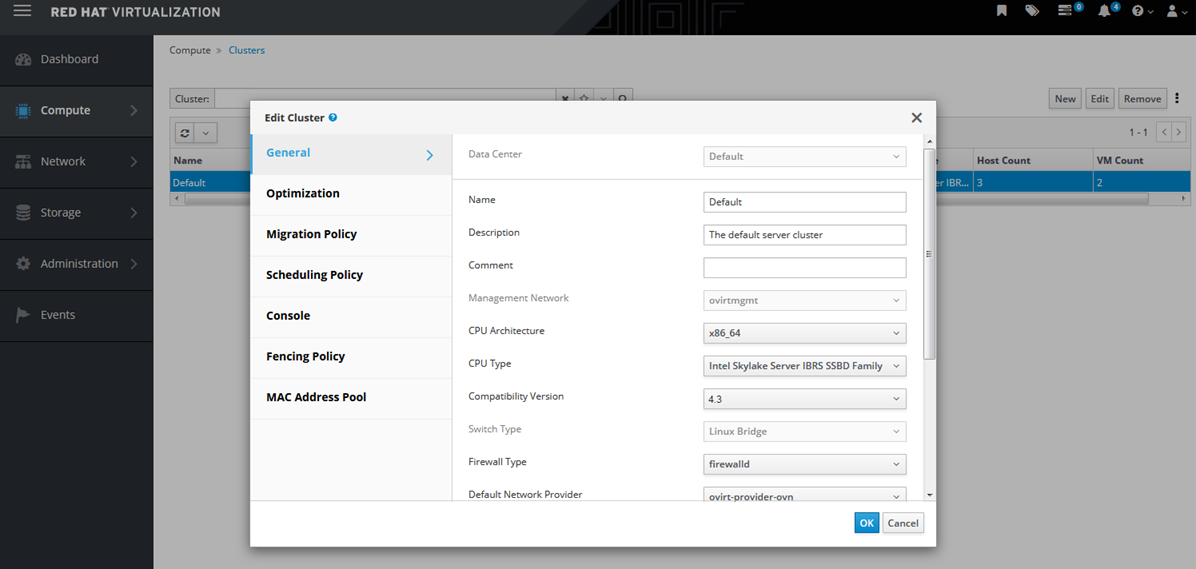Click the dialog scrollbar down arrow
The image size is (1196, 569).
coord(929,495)
